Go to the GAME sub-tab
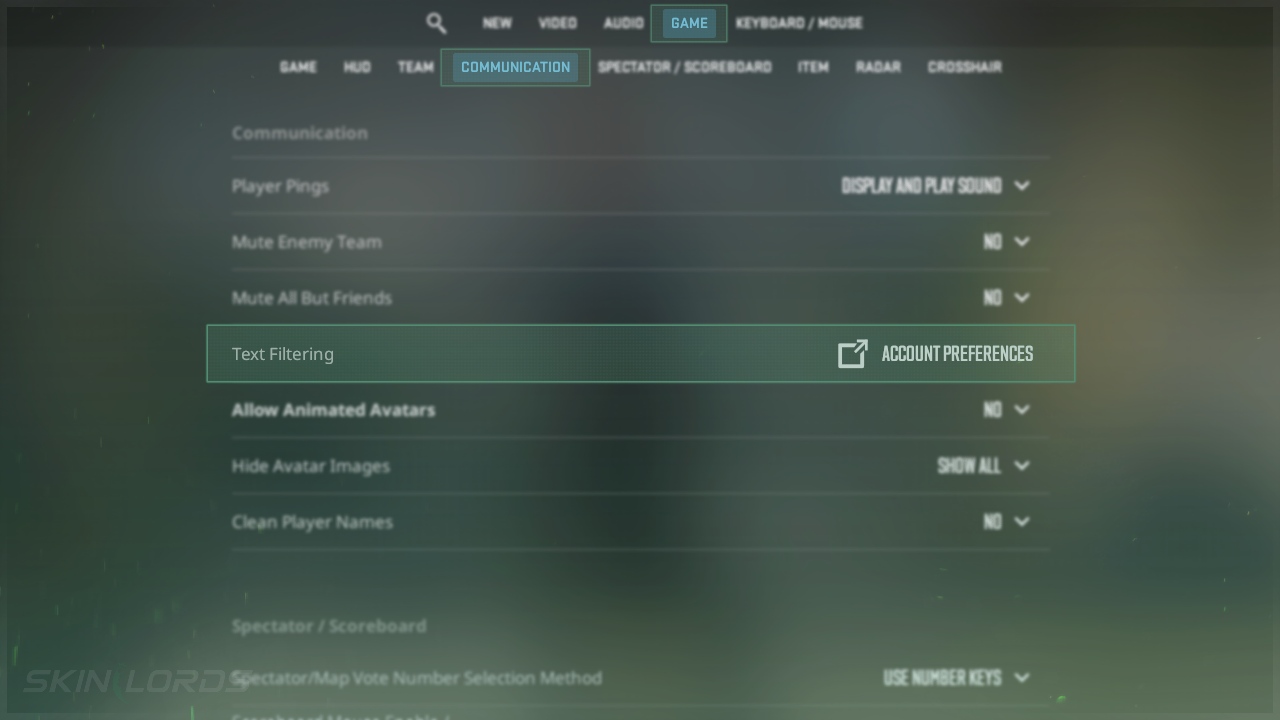This screenshot has height=720, width=1280. 298,67
